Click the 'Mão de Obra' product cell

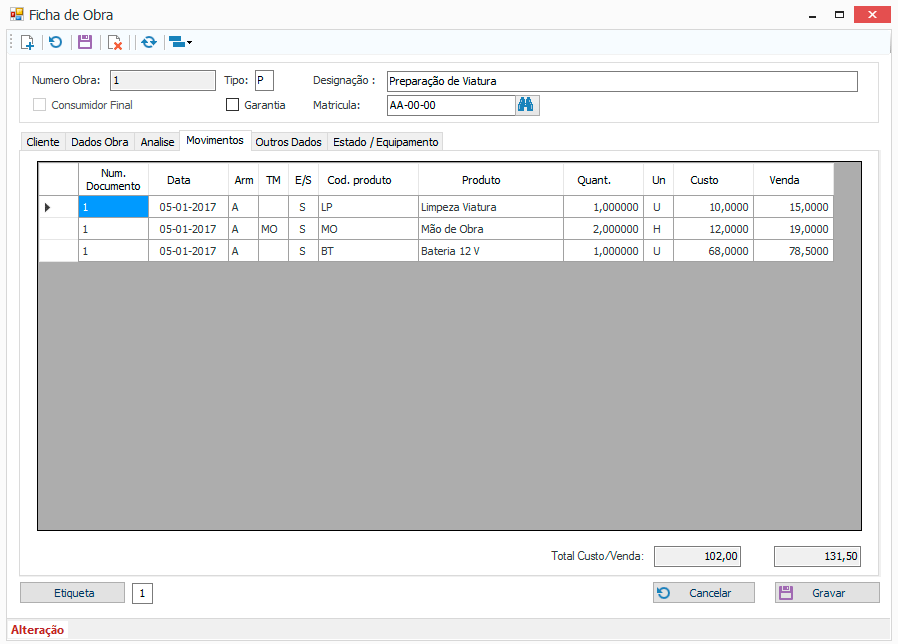(491, 229)
